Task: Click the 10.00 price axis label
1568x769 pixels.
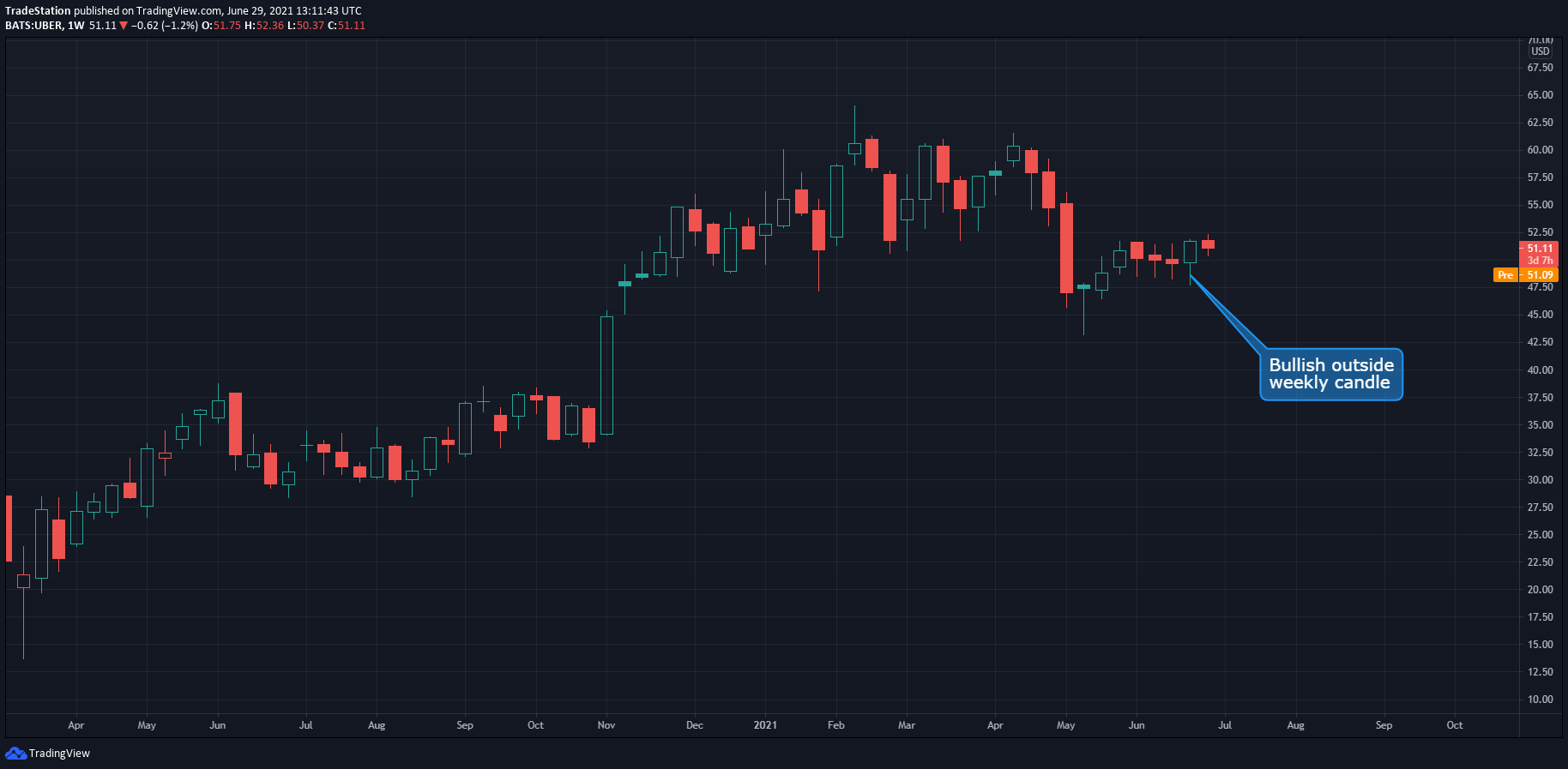Action: point(1540,700)
